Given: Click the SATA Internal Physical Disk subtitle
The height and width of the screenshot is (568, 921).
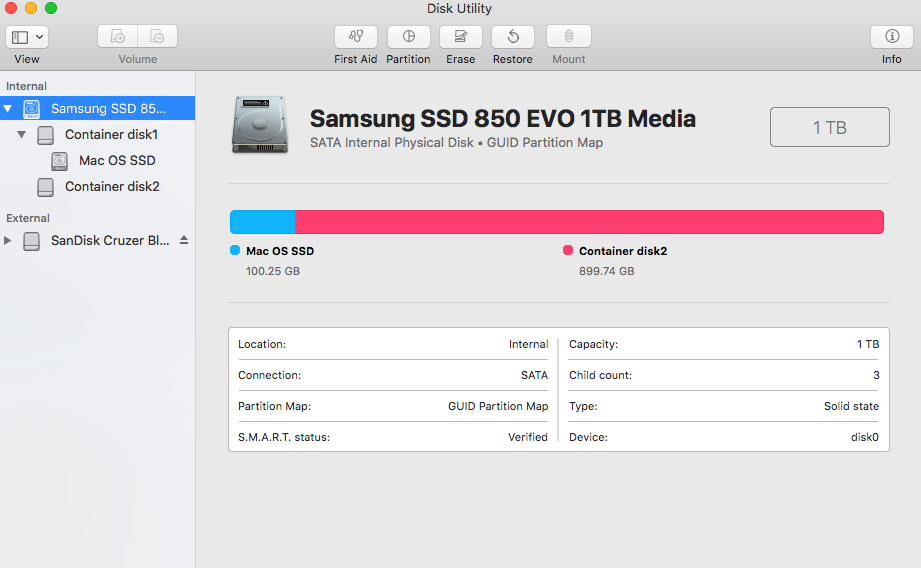Looking at the screenshot, I should [456, 143].
